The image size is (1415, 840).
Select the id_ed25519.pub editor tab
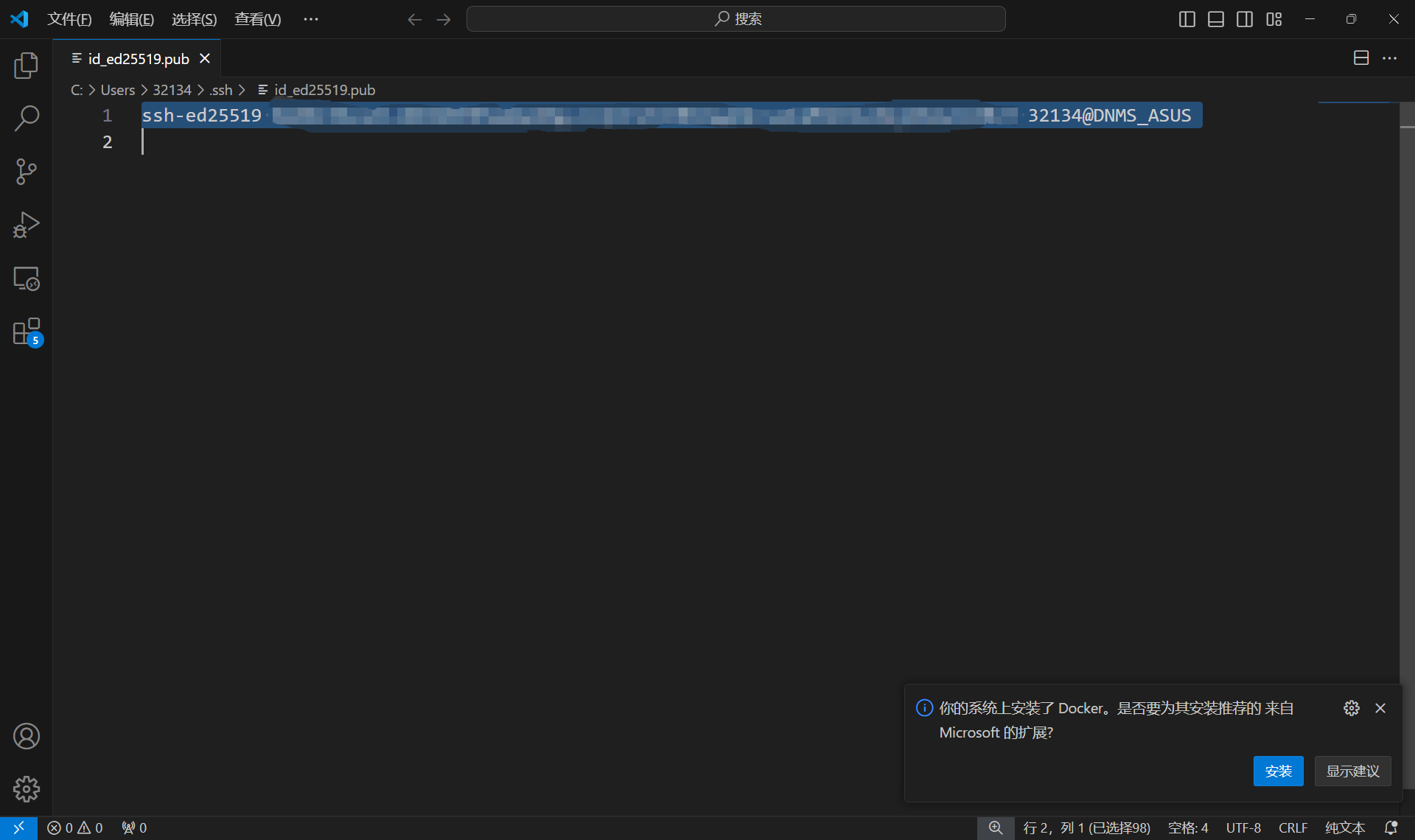tap(138, 58)
